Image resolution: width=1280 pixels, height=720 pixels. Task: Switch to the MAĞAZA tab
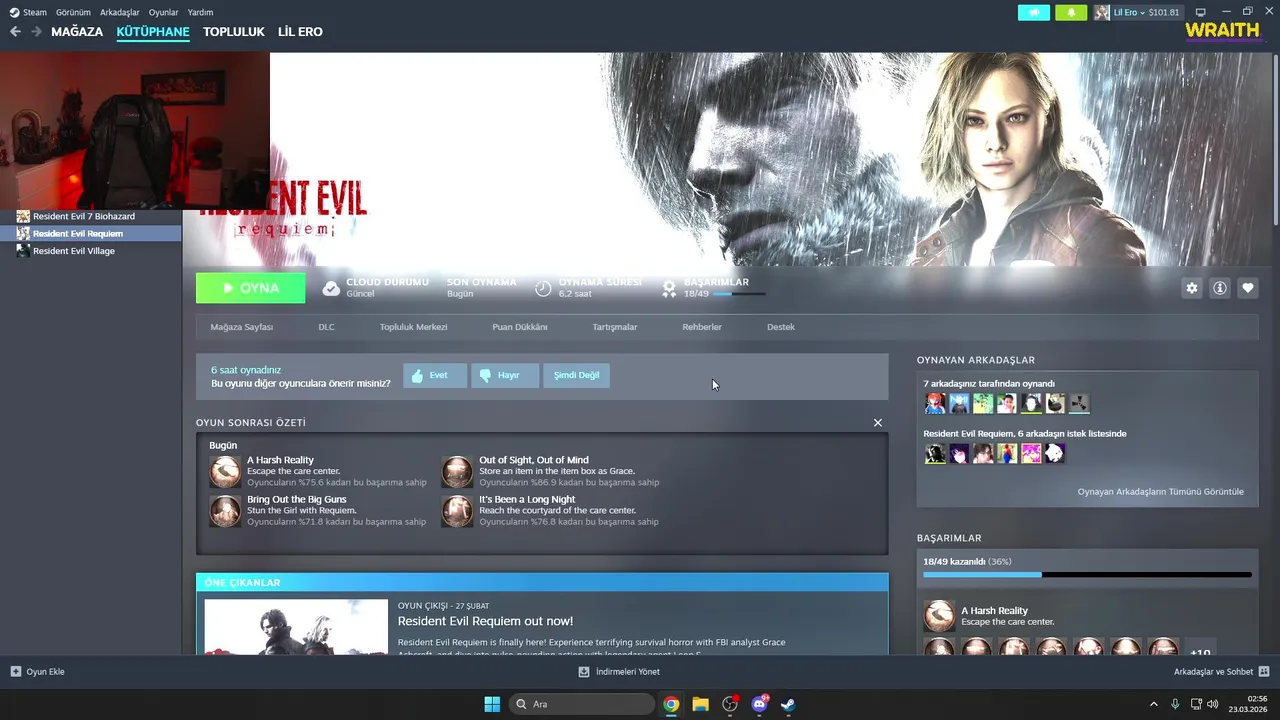(77, 32)
